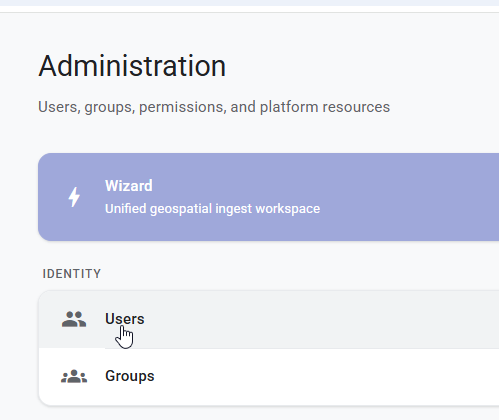The image size is (499, 420).
Task: Click the 'Administration' page heading
Action: point(132,66)
